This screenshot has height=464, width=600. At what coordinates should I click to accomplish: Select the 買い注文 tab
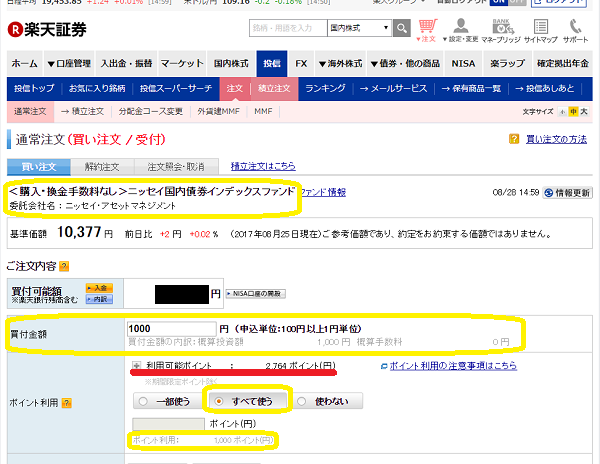pyautogui.click(x=39, y=167)
